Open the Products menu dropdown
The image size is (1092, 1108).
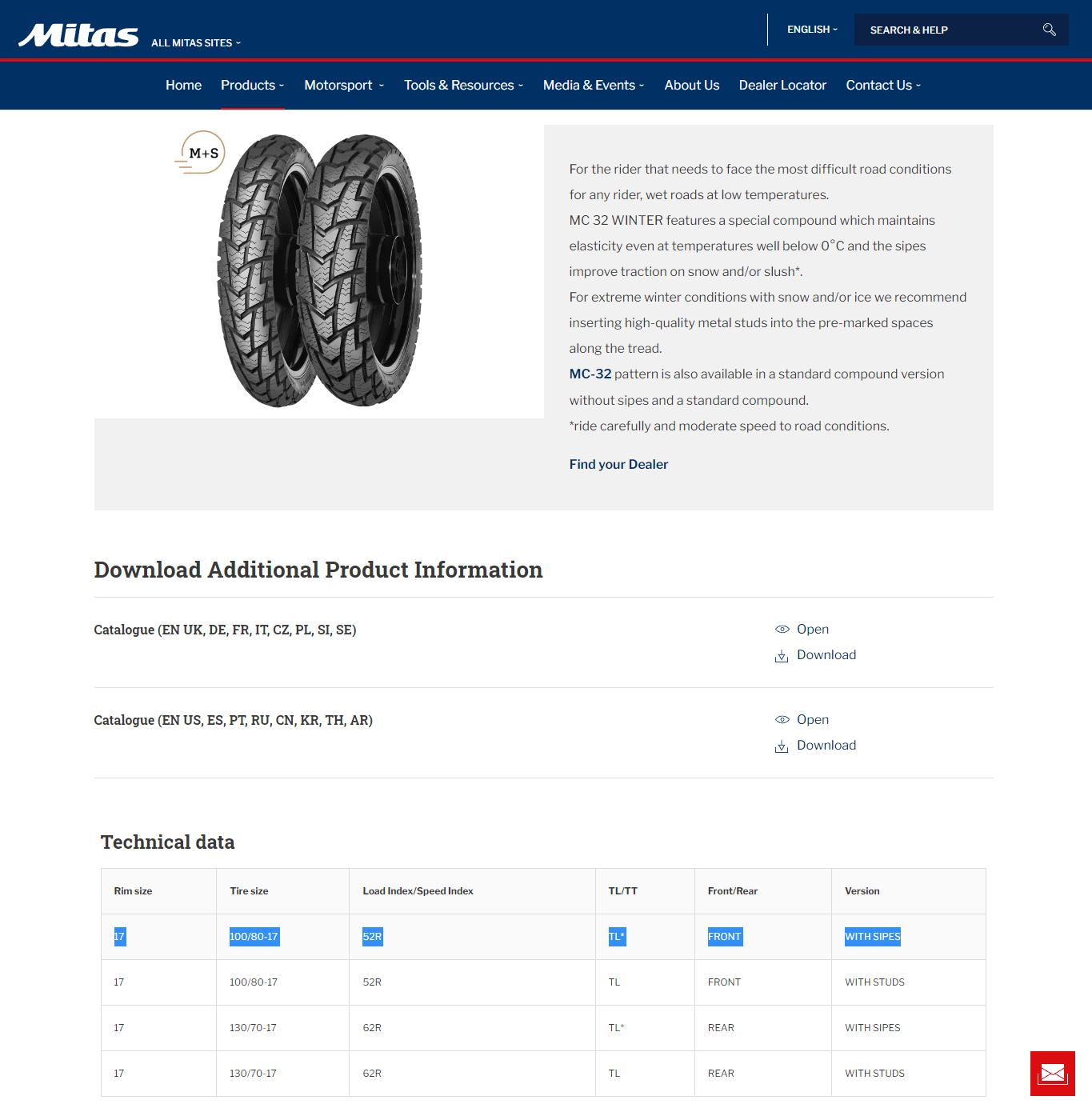point(252,85)
